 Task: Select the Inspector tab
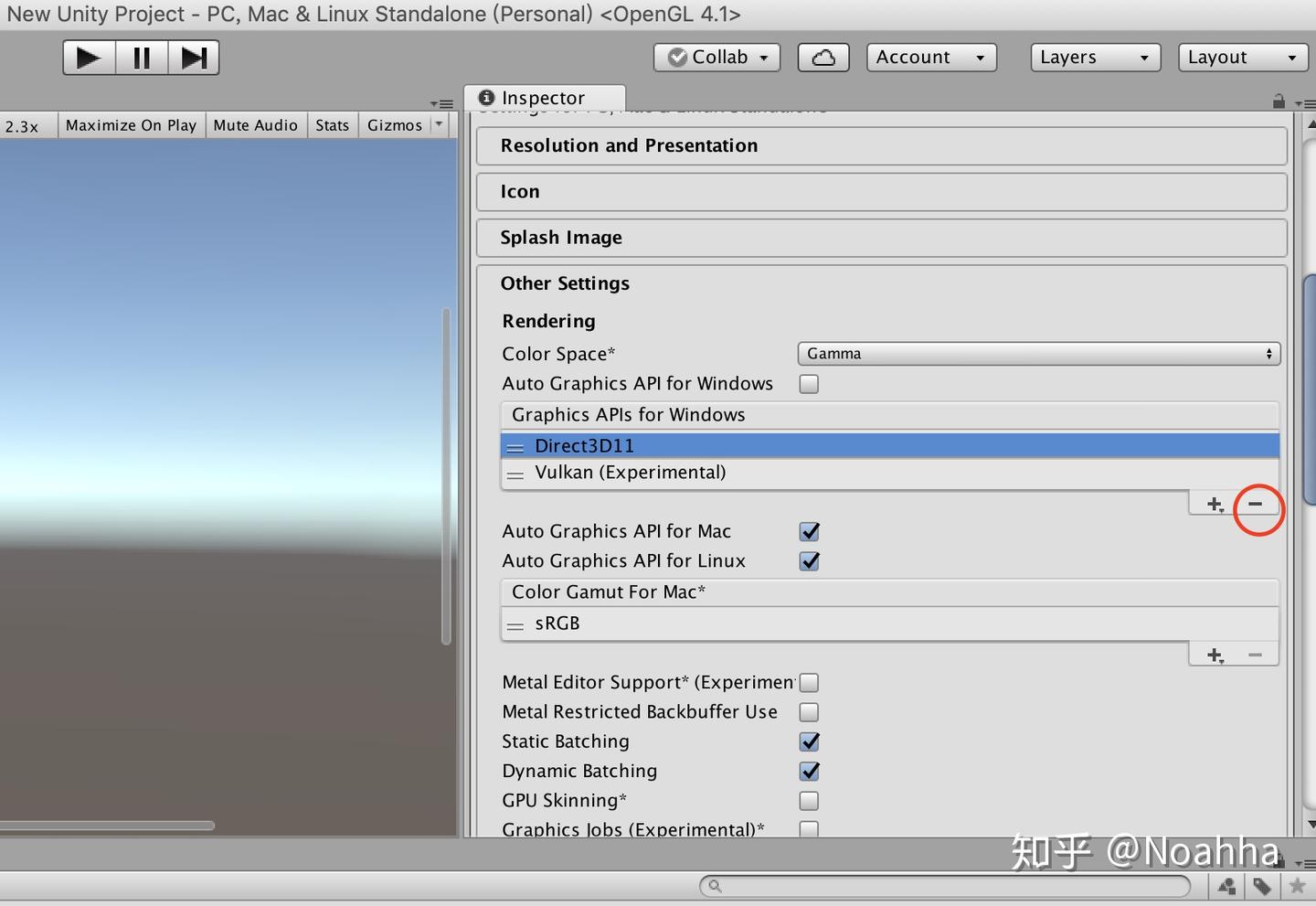point(544,97)
